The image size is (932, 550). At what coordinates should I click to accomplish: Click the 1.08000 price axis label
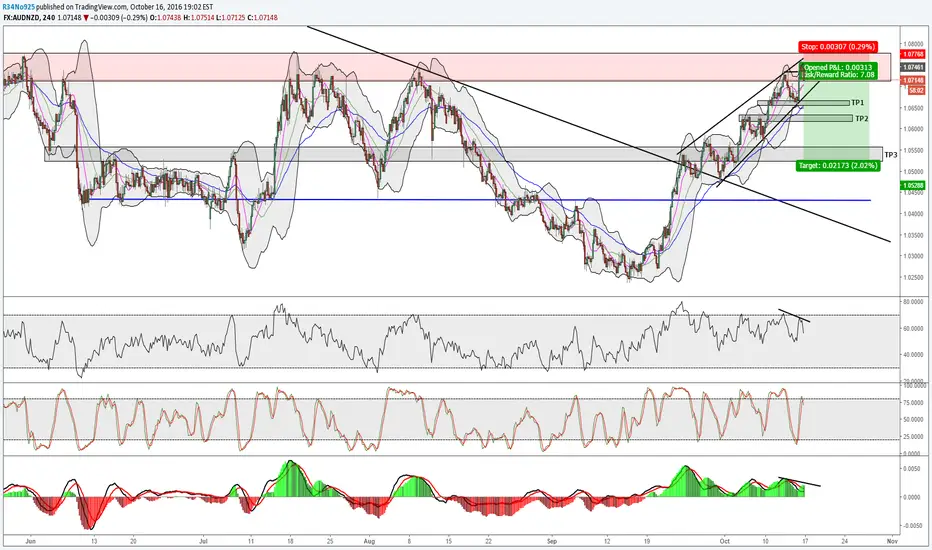pyautogui.click(x=914, y=44)
